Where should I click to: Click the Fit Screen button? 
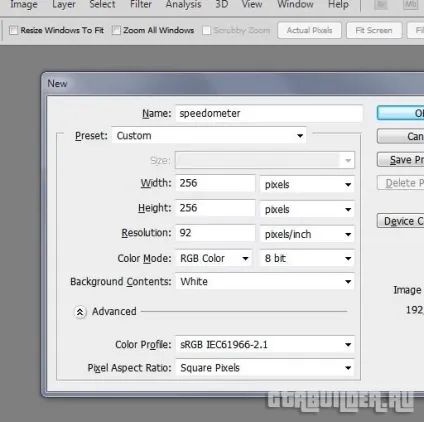click(374, 30)
